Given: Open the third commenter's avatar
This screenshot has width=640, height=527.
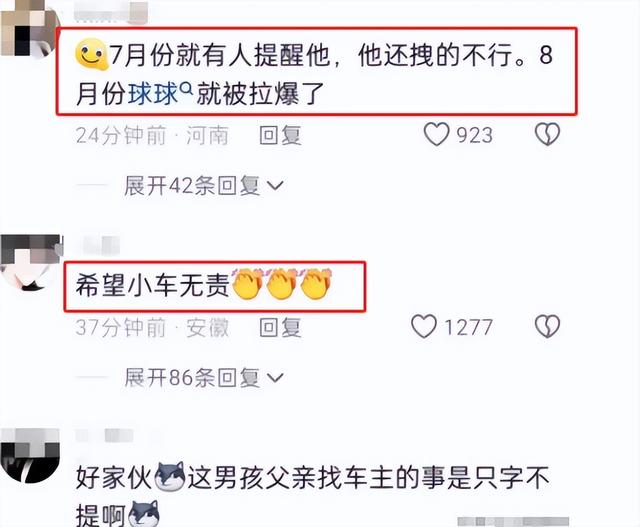Looking at the screenshot, I should tap(29, 455).
